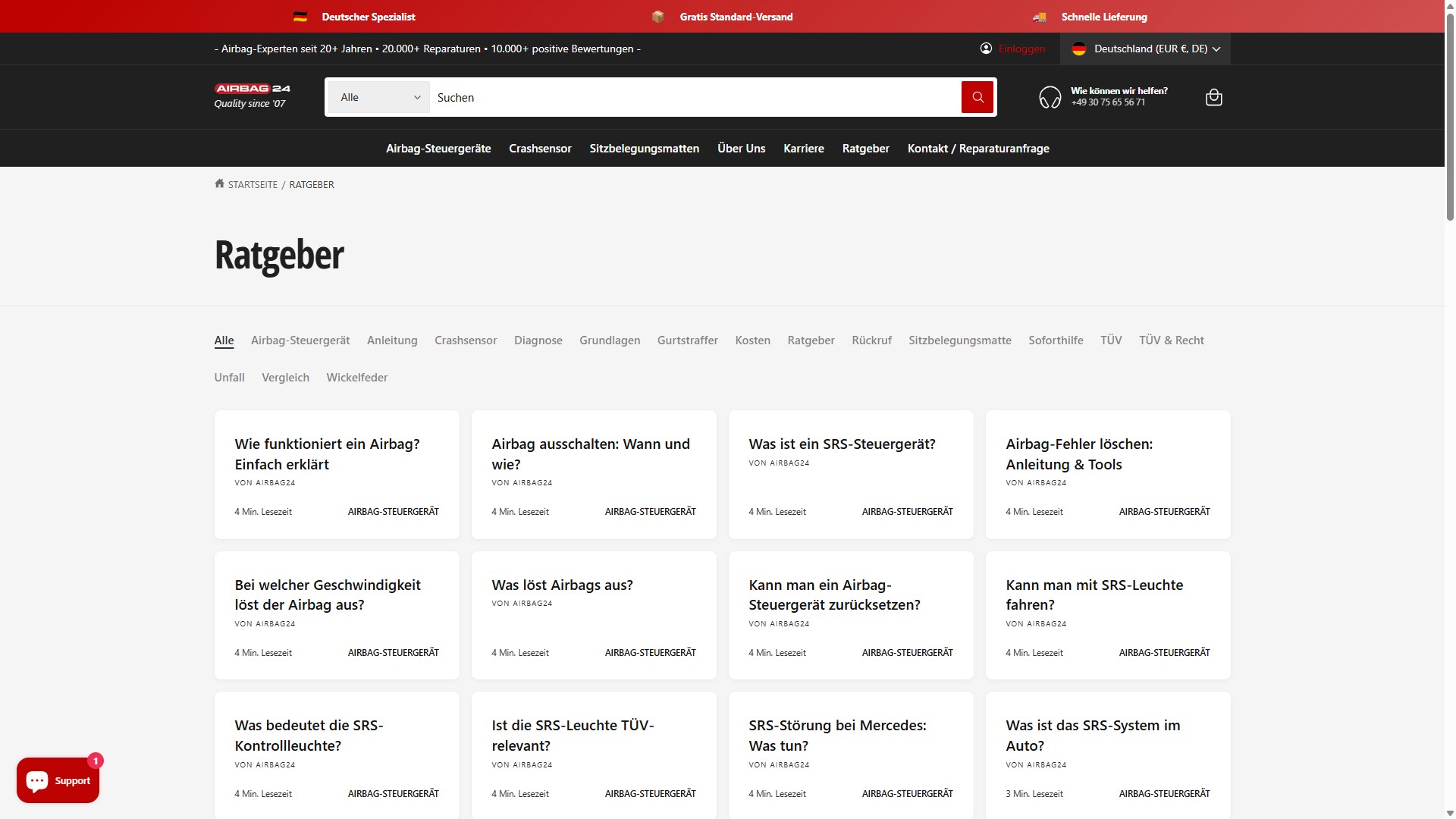Click into the Suchen search field
The height and width of the screenshot is (819, 1456).
point(694,97)
